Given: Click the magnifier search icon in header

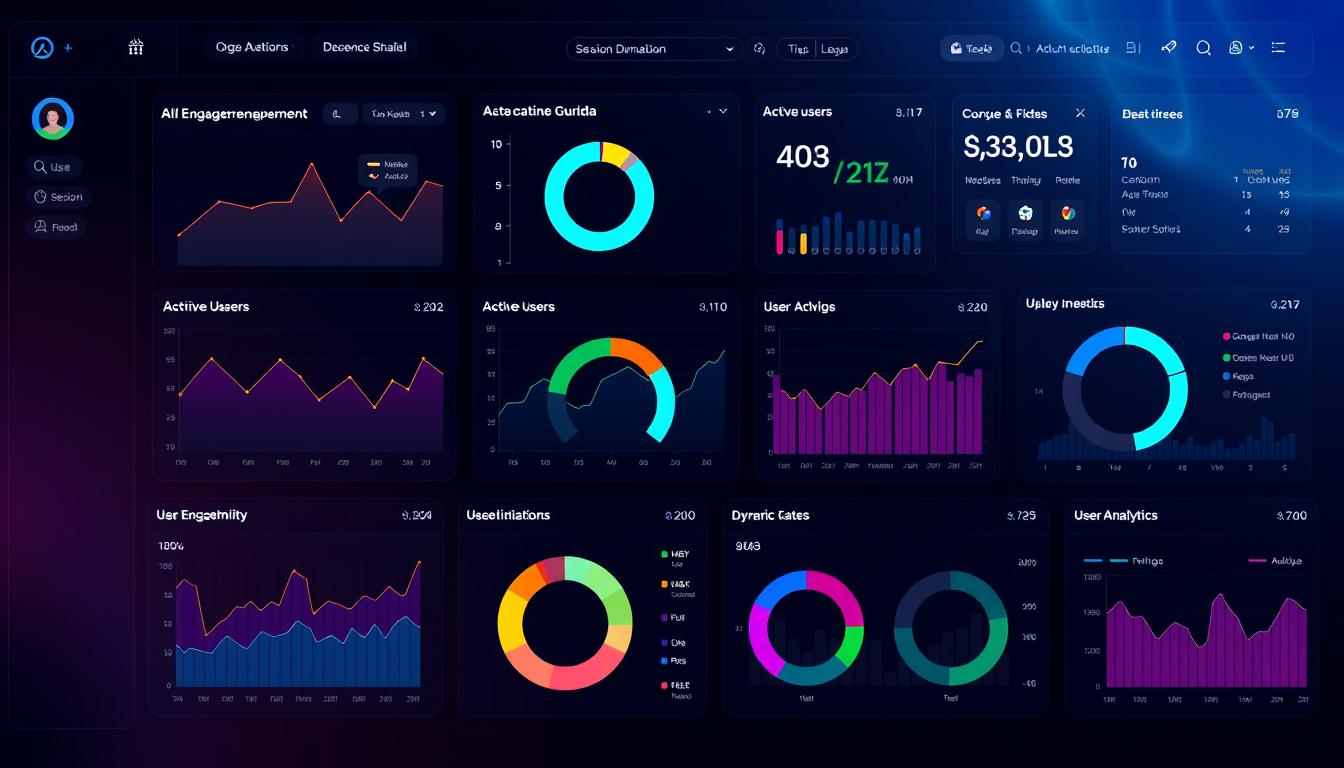Looking at the screenshot, I should point(1204,47).
